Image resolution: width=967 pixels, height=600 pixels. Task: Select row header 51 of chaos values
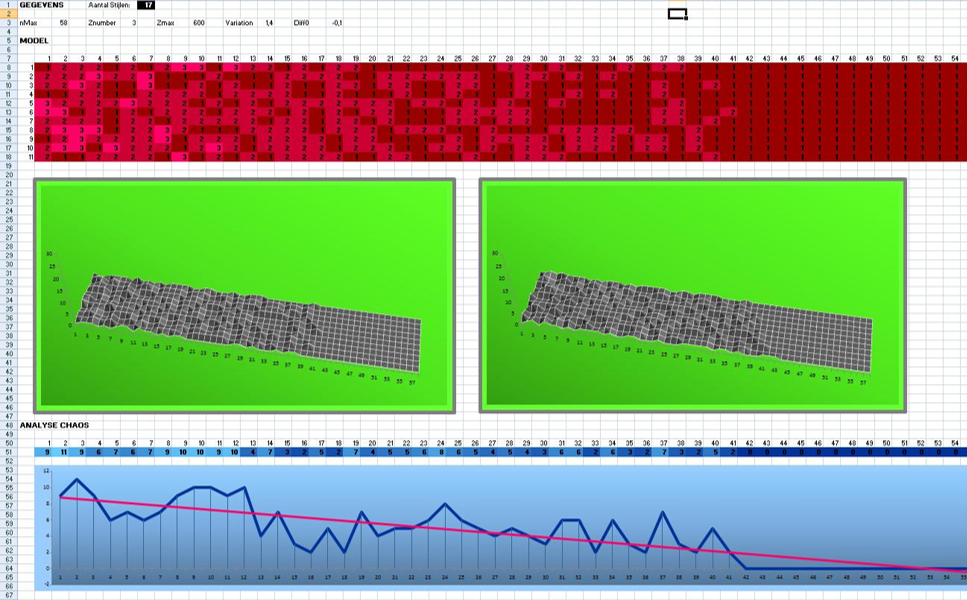[x=9, y=452]
